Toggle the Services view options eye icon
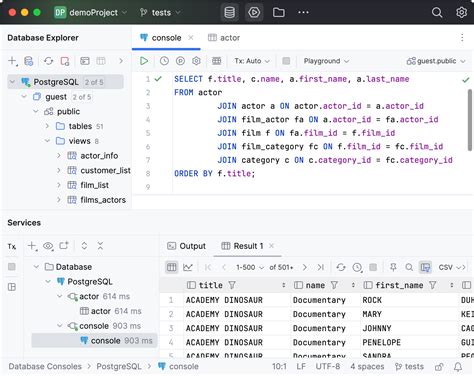This screenshot has width=474, height=376. [x=48, y=246]
